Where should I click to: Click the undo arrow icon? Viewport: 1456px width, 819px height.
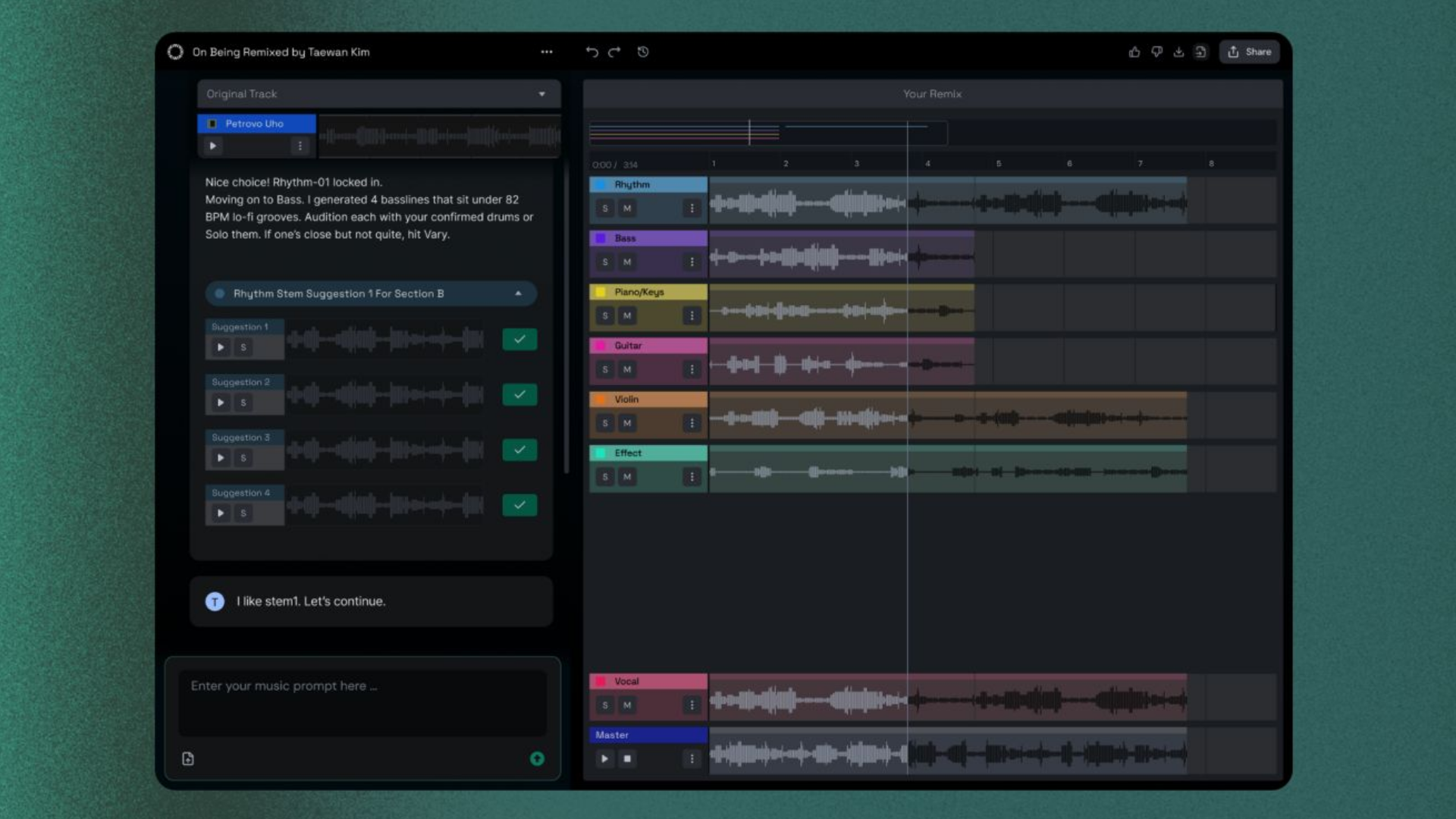tap(591, 52)
